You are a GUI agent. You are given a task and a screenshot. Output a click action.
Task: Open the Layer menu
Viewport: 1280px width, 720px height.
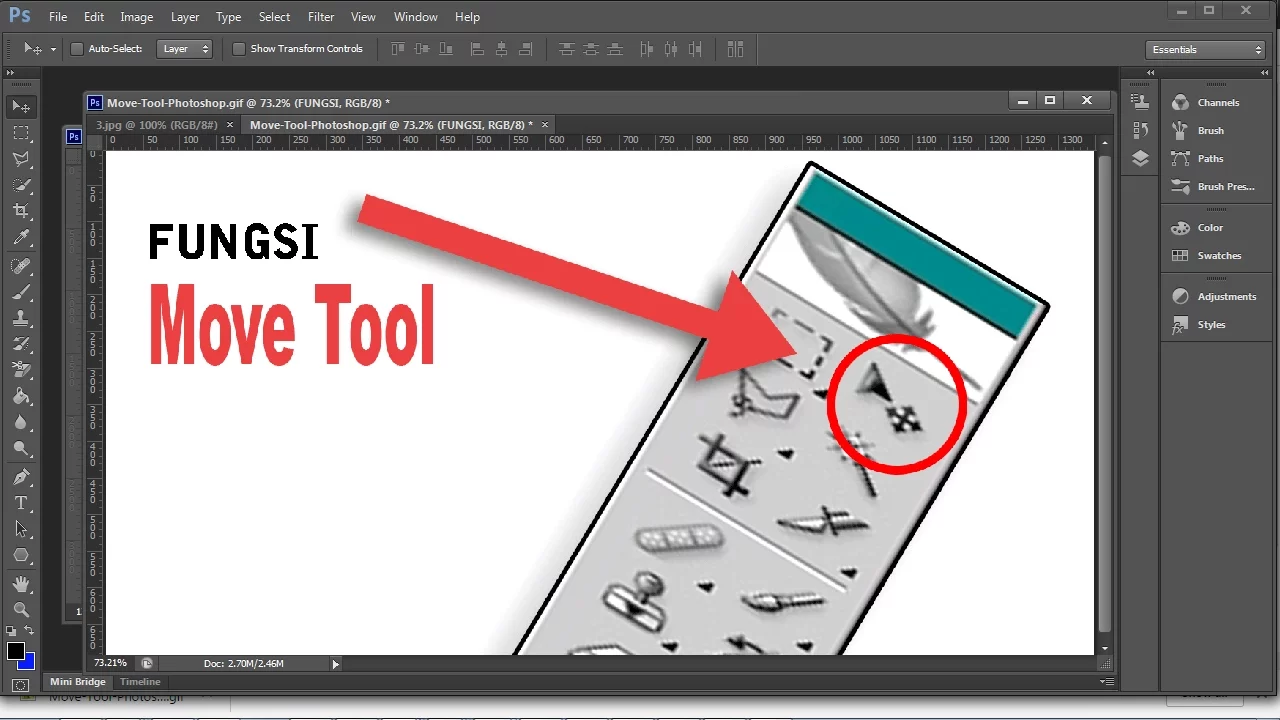click(x=185, y=17)
